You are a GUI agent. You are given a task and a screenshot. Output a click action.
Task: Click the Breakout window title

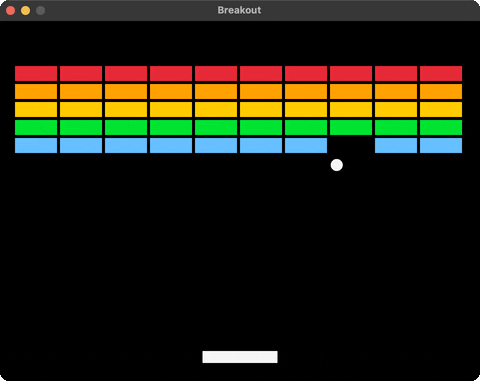tap(239, 10)
